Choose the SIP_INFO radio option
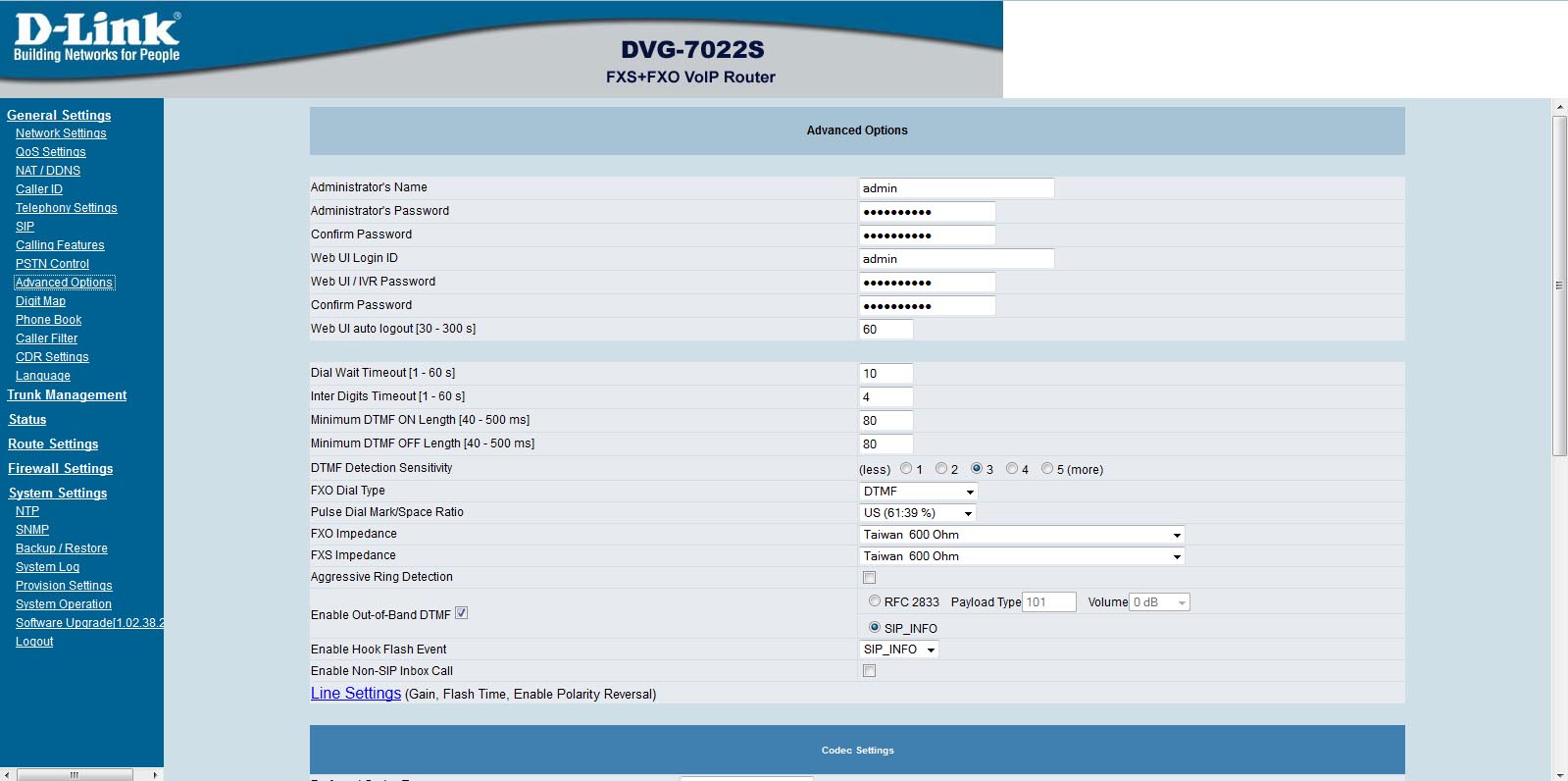This screenshot has width=1568, height=781. [875, 627]
